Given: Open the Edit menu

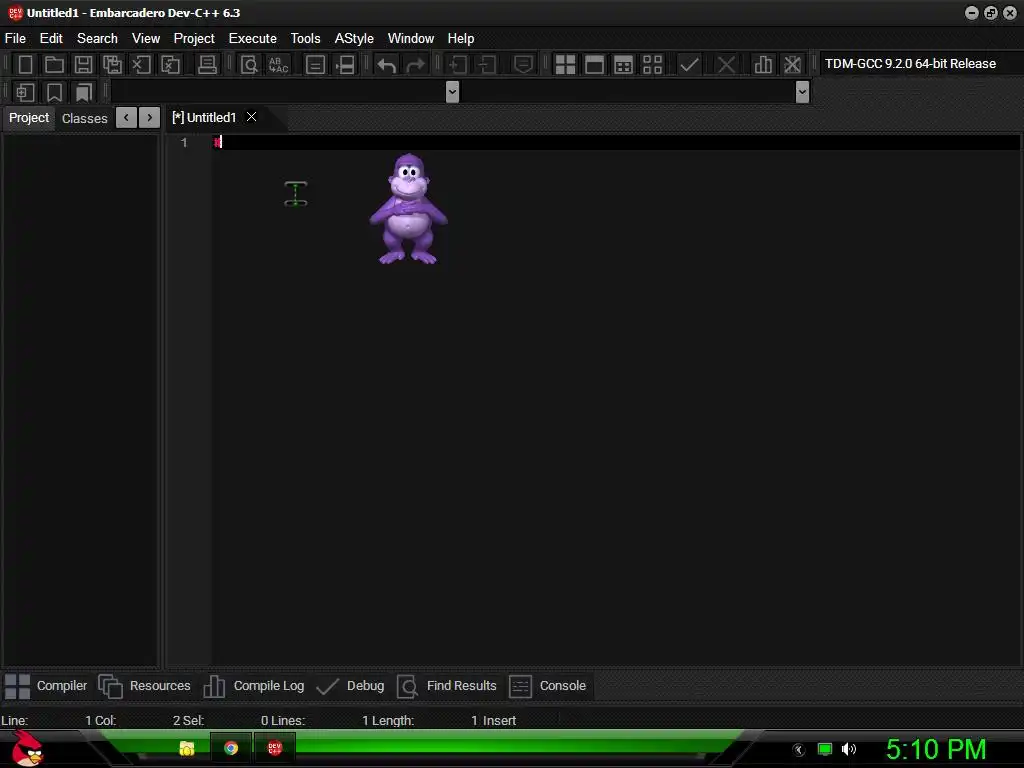Looking at the screenshot, I should click(51, 39).
